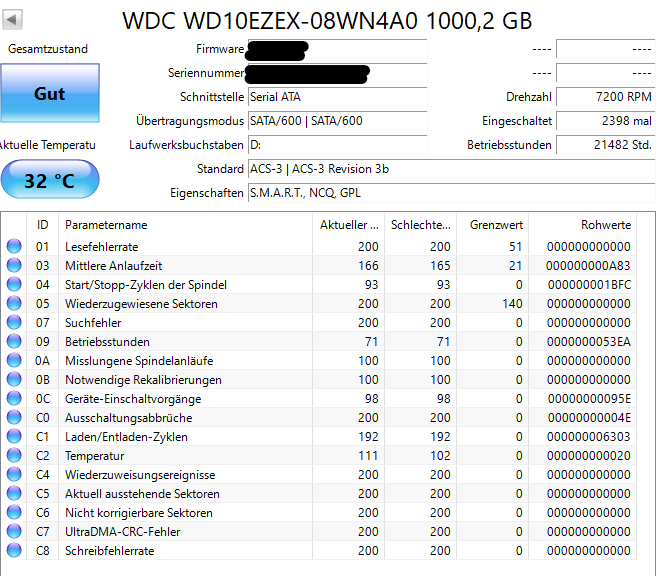660x576 pixels.
Task: Click the Parametername column header
Action: click(x=185, y=225)
